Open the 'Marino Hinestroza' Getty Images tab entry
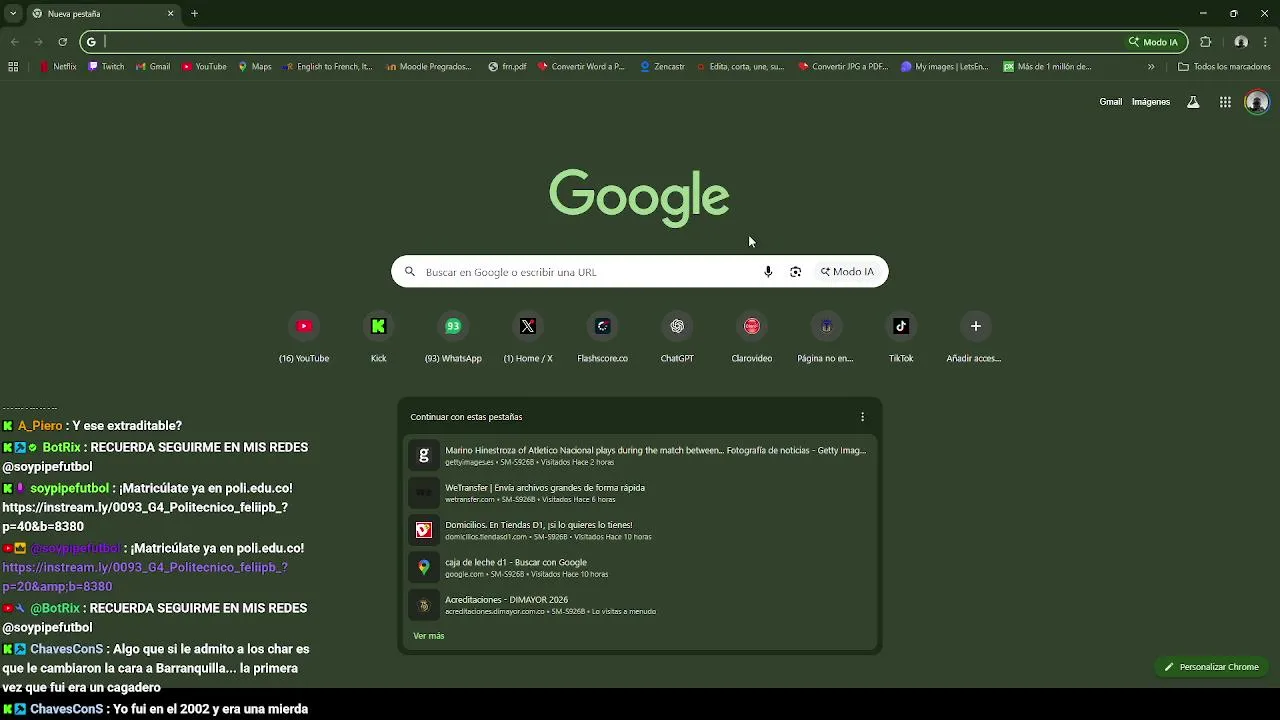Viewport: 1280px width, 720px height. [640, 455]
